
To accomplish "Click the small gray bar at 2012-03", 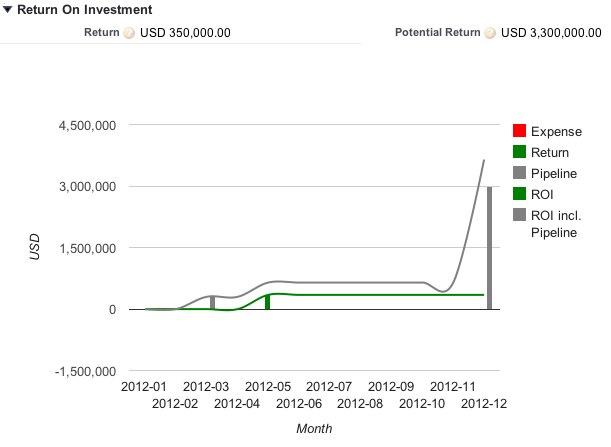I will click(212, 302).
